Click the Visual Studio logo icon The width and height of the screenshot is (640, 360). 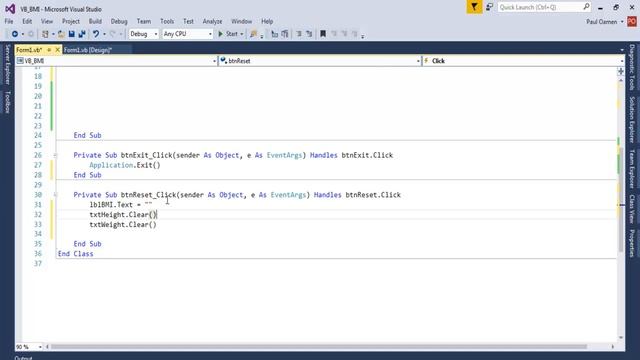click(10, 9)
